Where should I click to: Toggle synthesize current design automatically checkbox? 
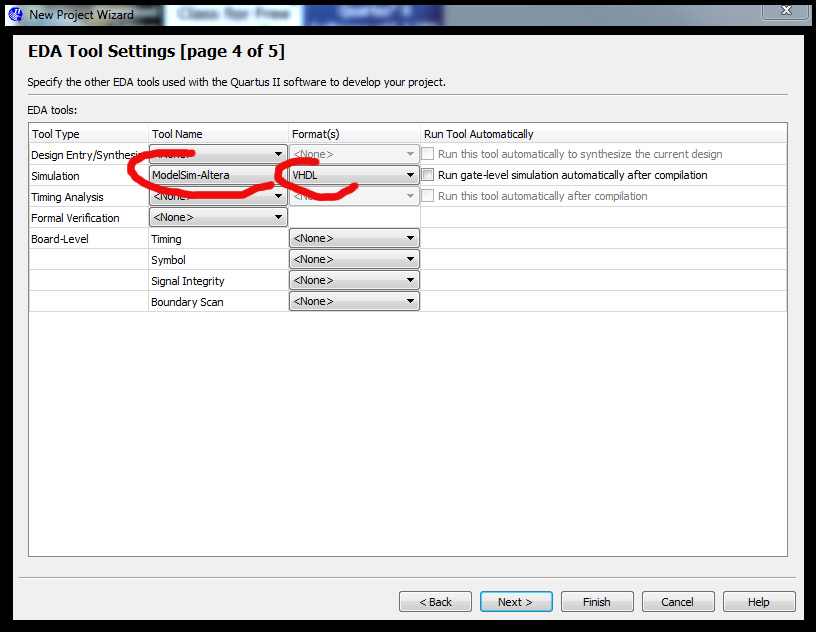(x=428, y=154)
